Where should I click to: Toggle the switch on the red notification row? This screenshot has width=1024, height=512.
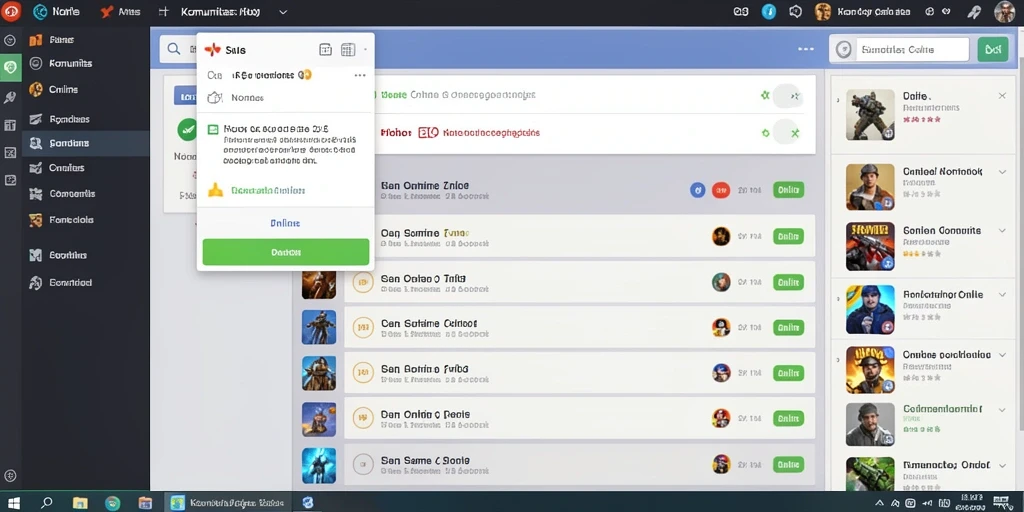(x=788, y=133)
